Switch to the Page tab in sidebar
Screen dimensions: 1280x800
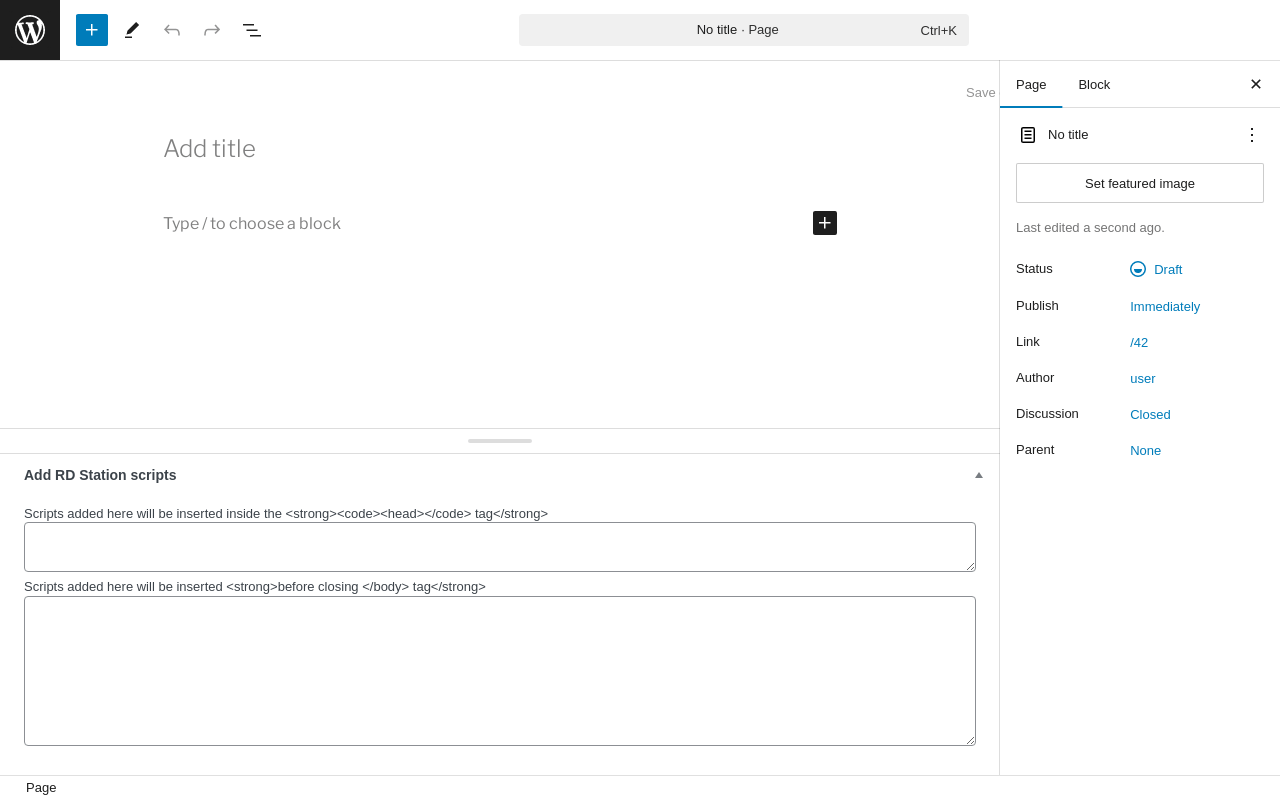coord(1031,85)
